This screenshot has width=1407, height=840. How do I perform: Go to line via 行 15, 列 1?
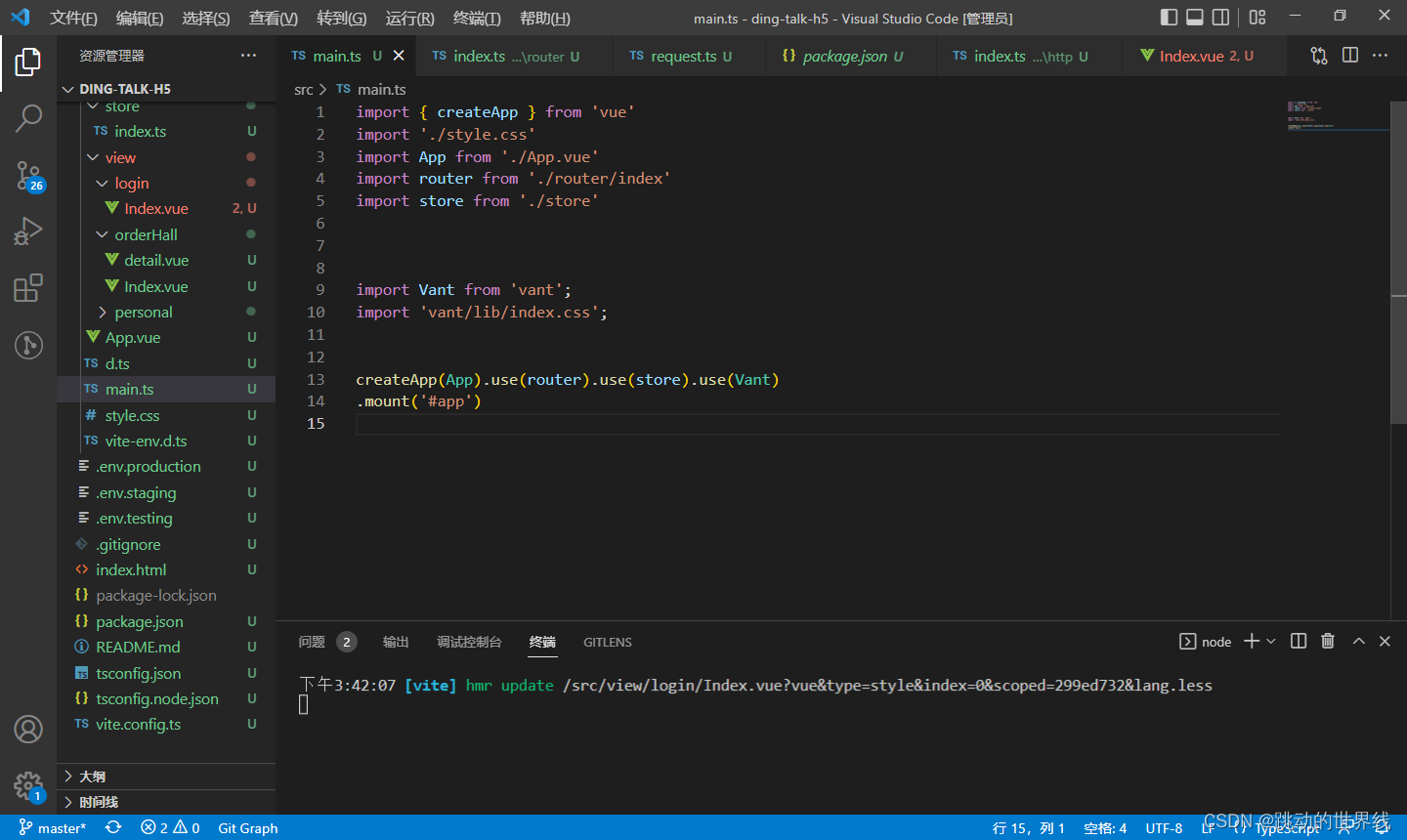pyautogui.click(x=1029, y=827)
